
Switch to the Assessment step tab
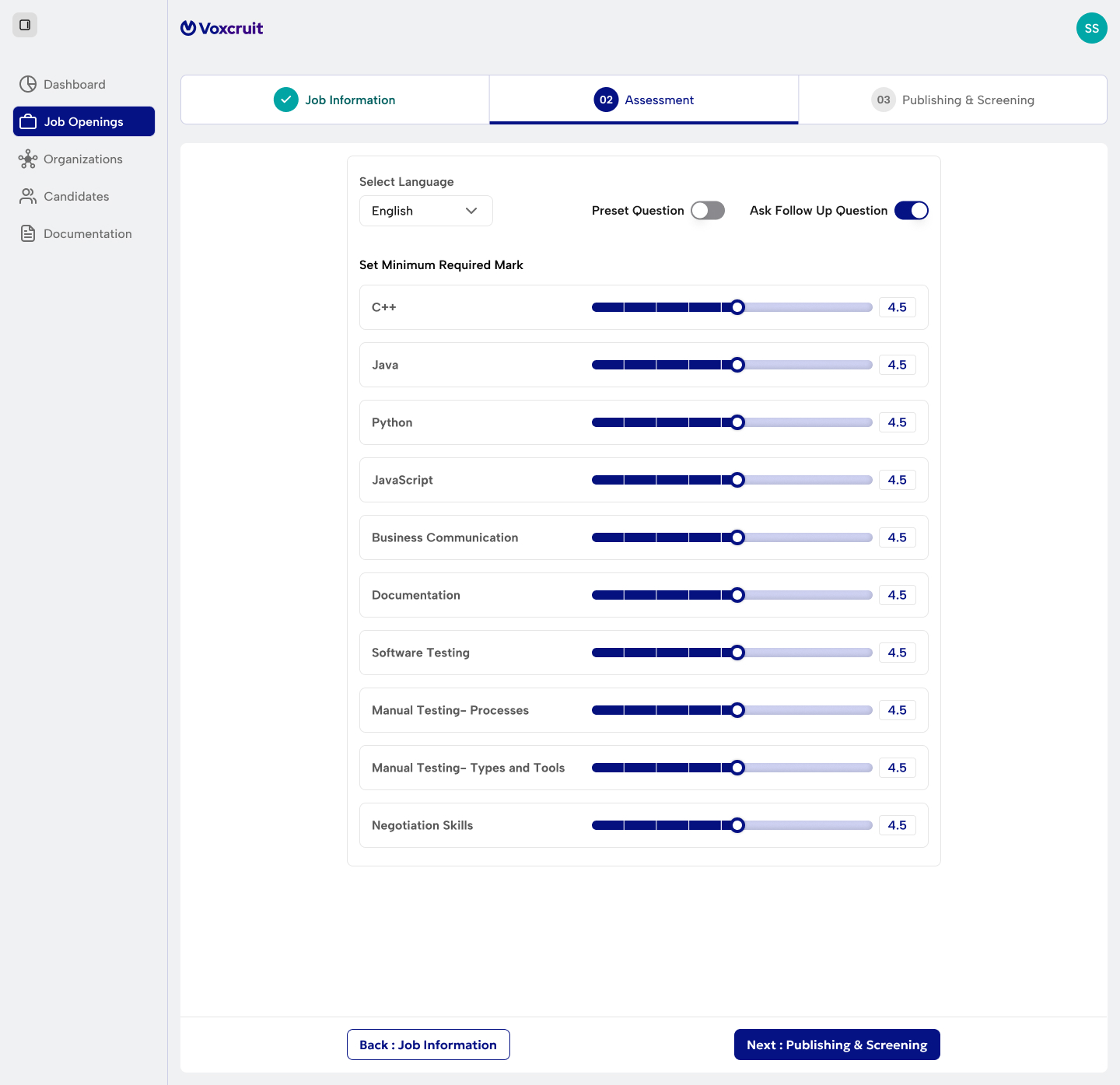pyautogui.click(x=644, y=100)
